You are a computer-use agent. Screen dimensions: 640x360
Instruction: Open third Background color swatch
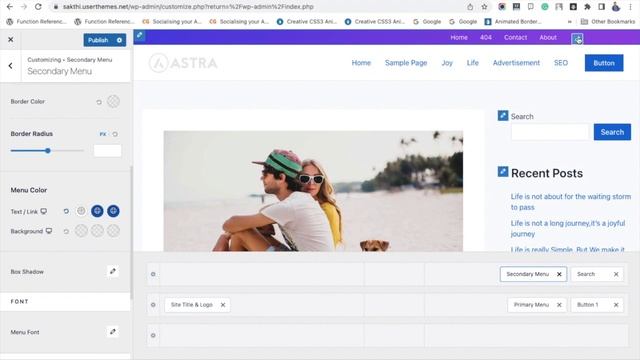pyautogui.click(x=113, y=231)
